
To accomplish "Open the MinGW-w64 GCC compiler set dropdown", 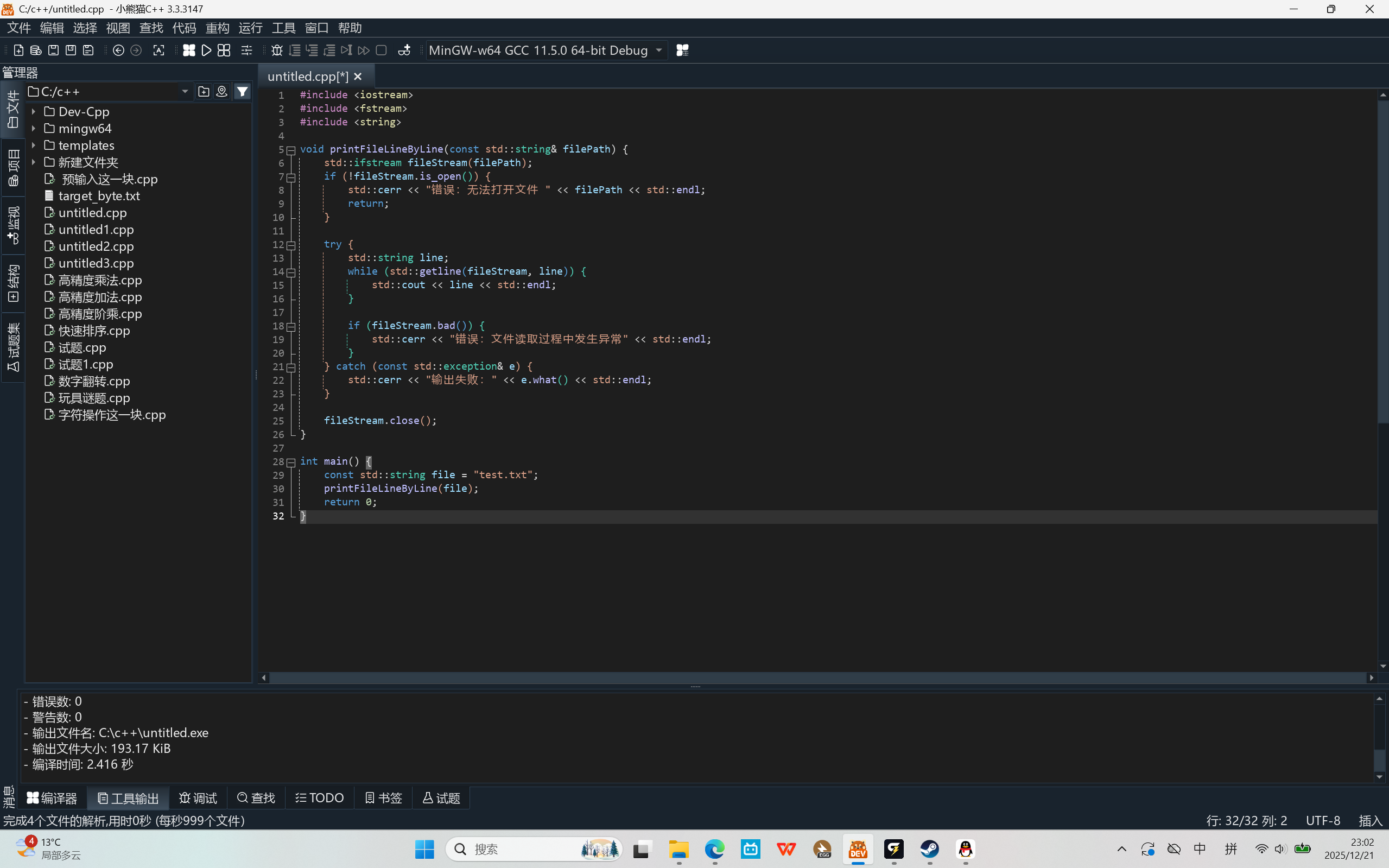I will (658, 50).
